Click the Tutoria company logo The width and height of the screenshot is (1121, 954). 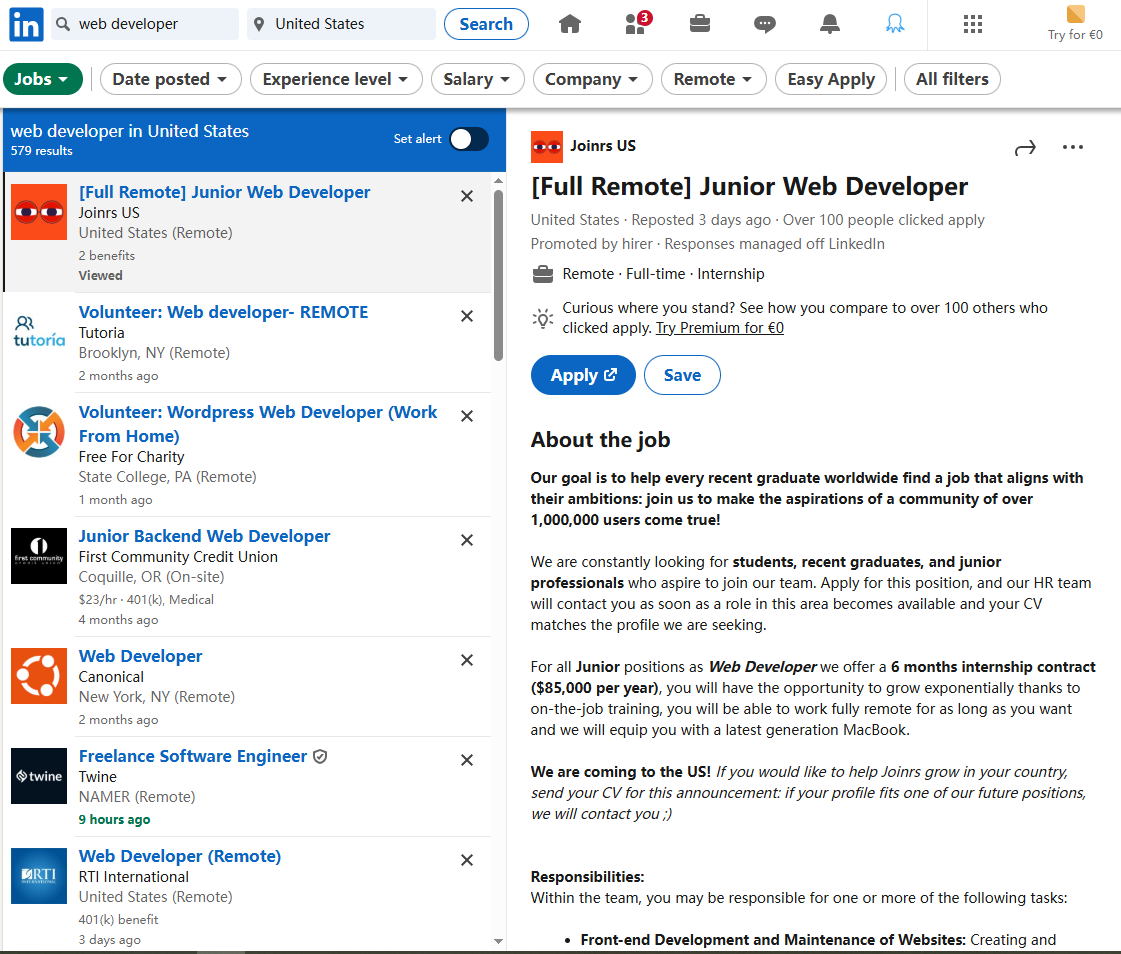click(39, 332)
